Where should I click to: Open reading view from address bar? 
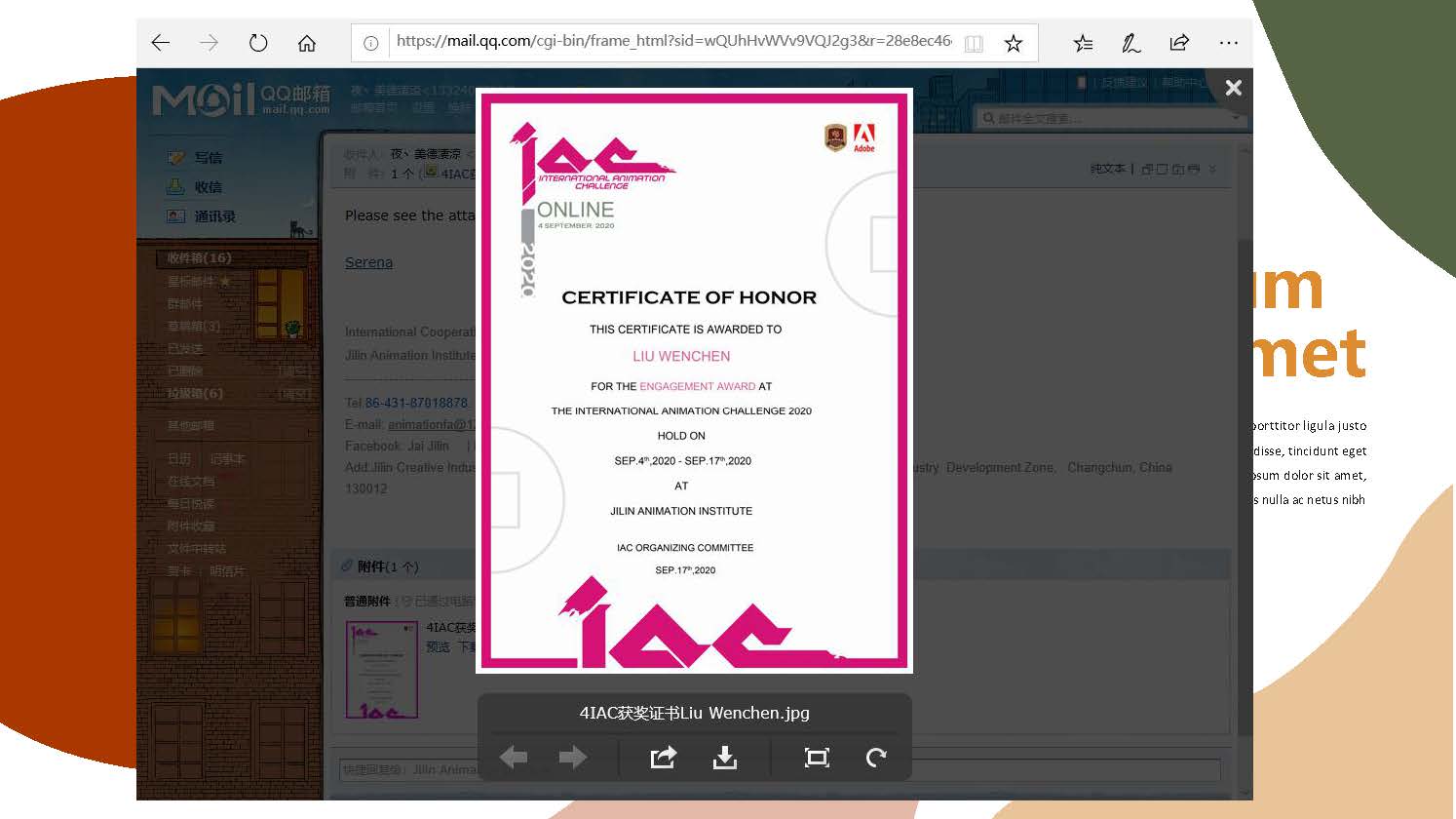coord(974,43)
